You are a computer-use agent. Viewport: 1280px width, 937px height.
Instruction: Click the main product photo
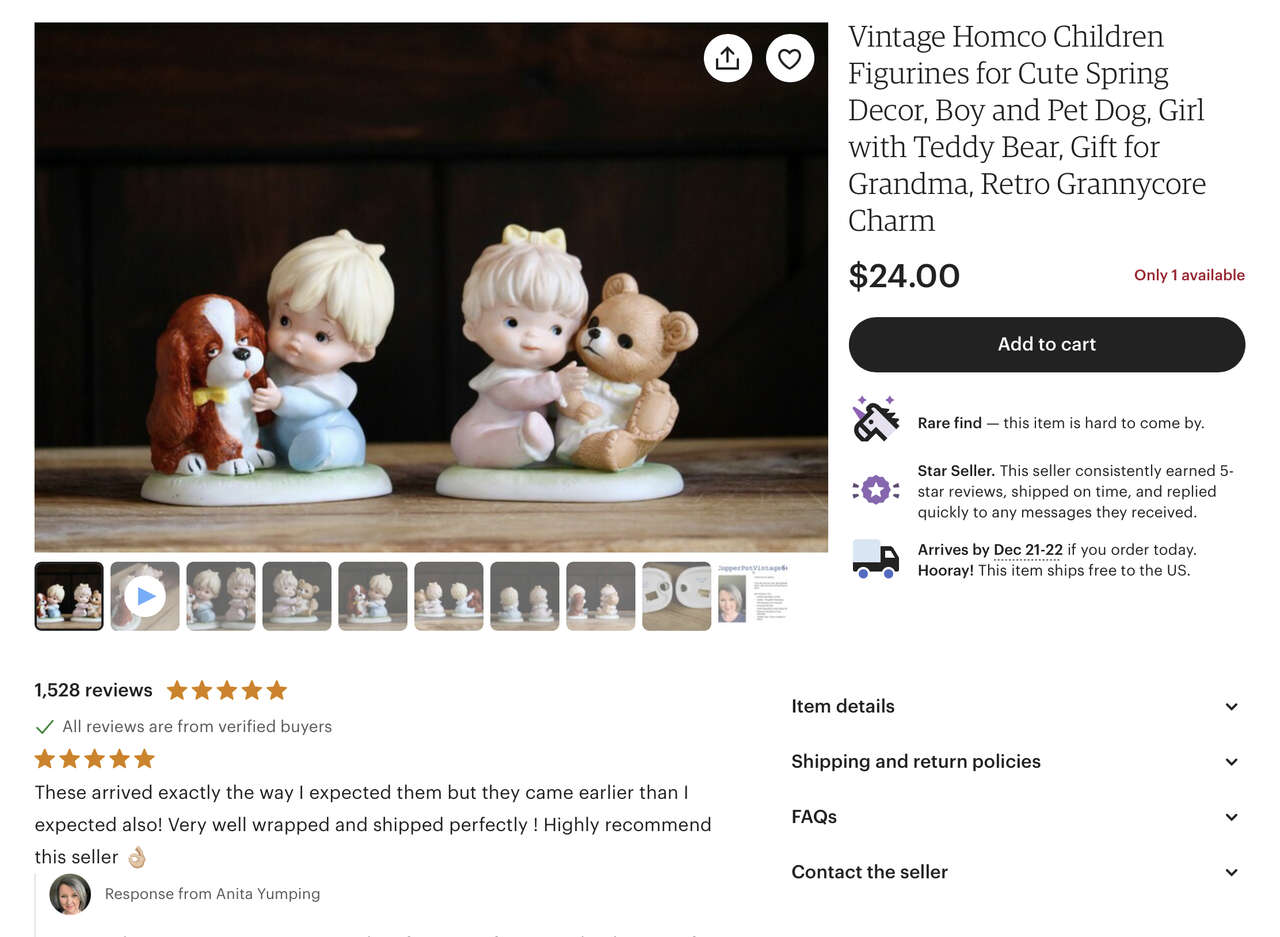[x=431, y=300]
